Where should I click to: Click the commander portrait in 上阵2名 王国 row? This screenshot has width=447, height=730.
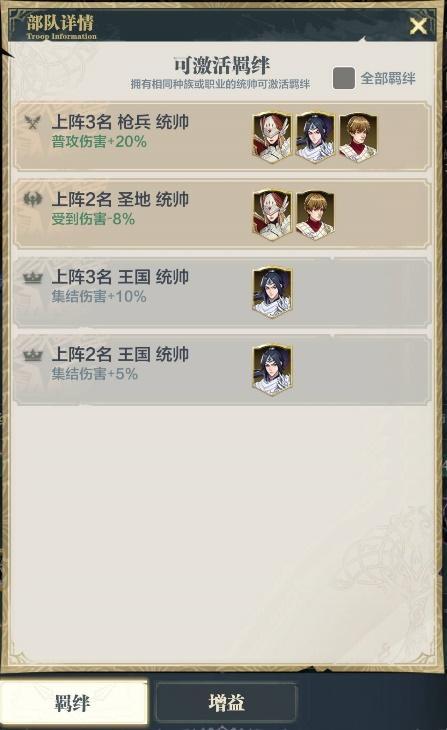point(272,370)
